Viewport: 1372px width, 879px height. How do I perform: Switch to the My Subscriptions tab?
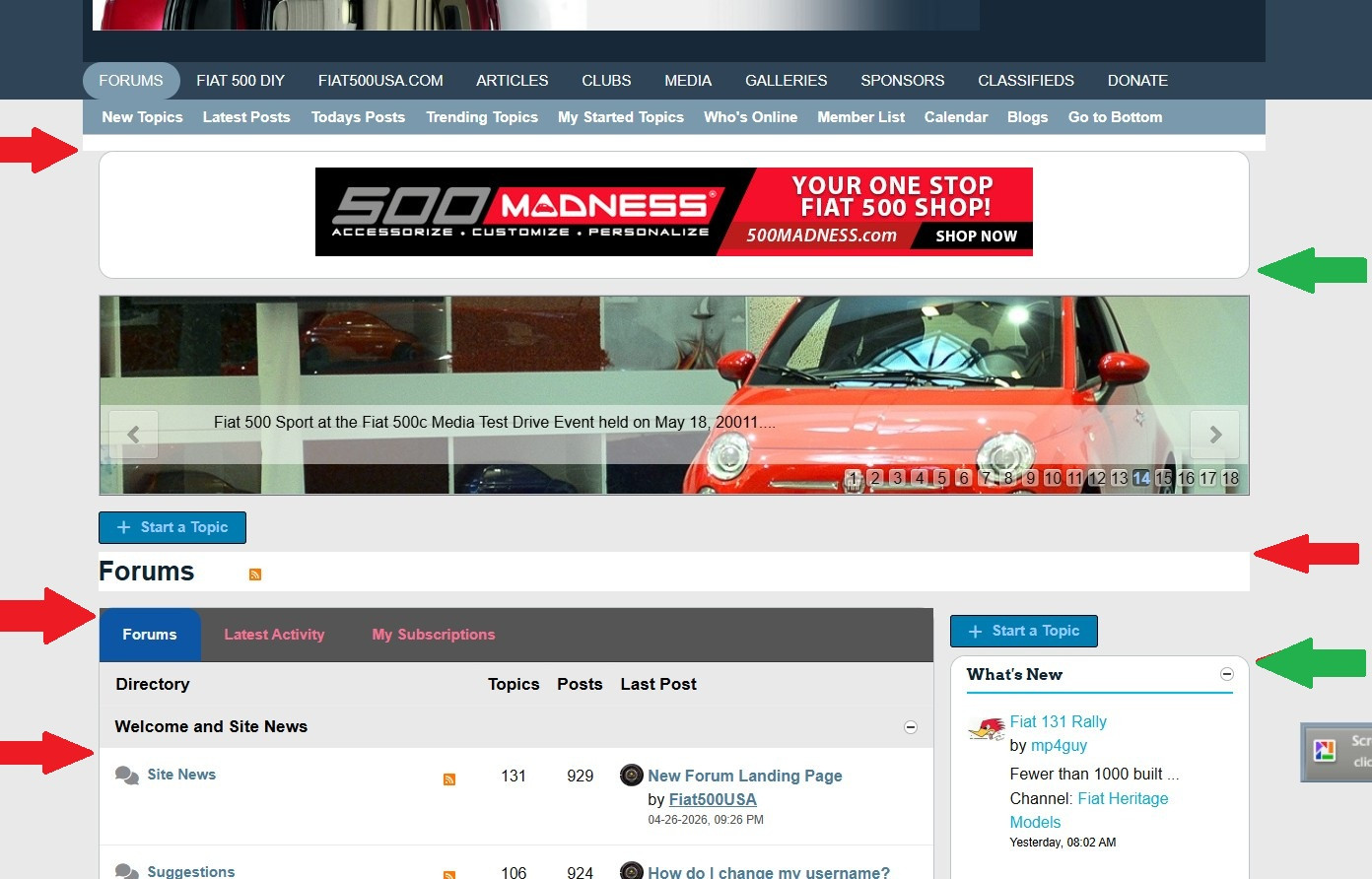(x=434, y=635)
